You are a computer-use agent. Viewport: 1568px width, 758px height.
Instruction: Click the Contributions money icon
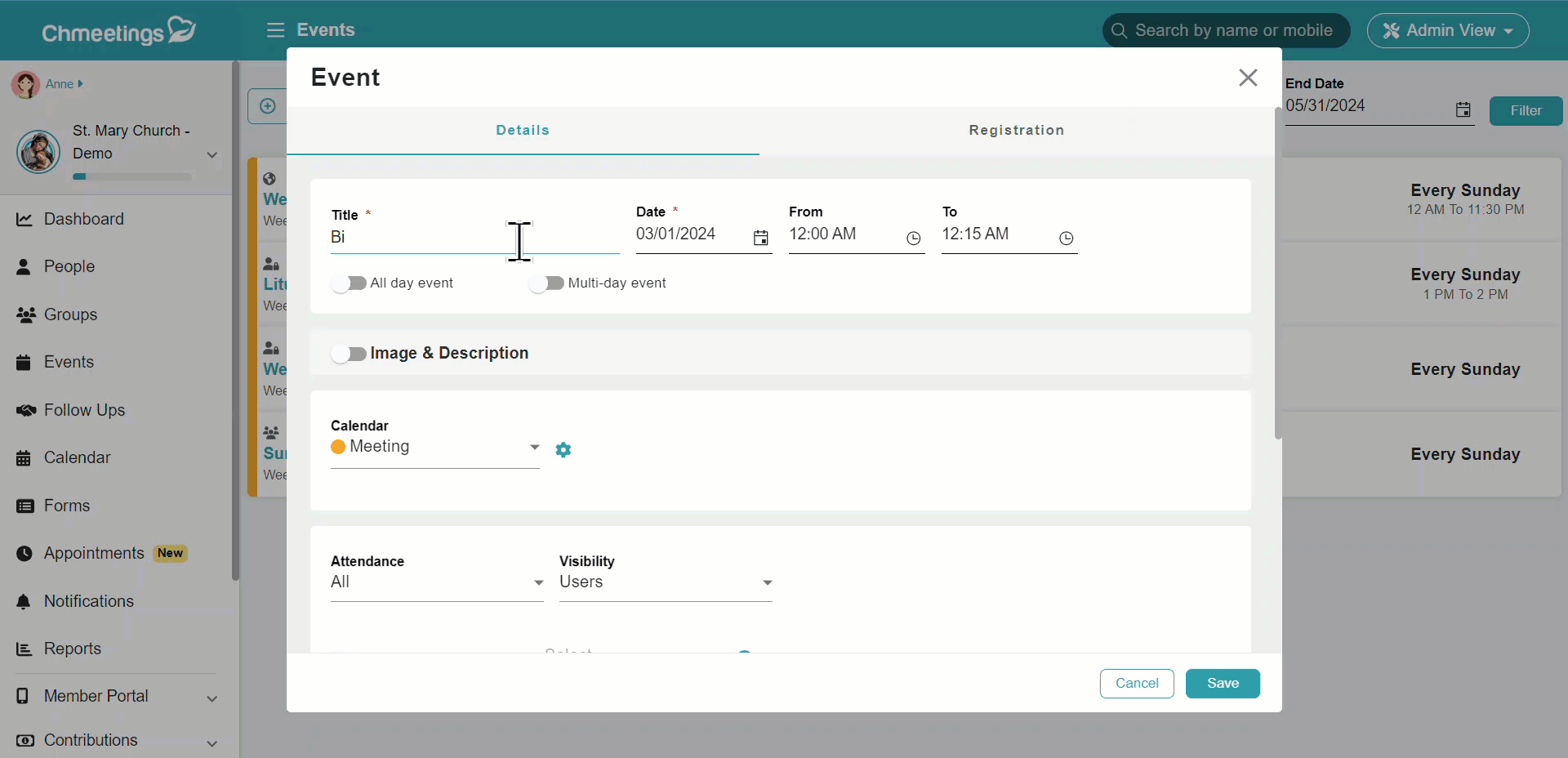25,741
